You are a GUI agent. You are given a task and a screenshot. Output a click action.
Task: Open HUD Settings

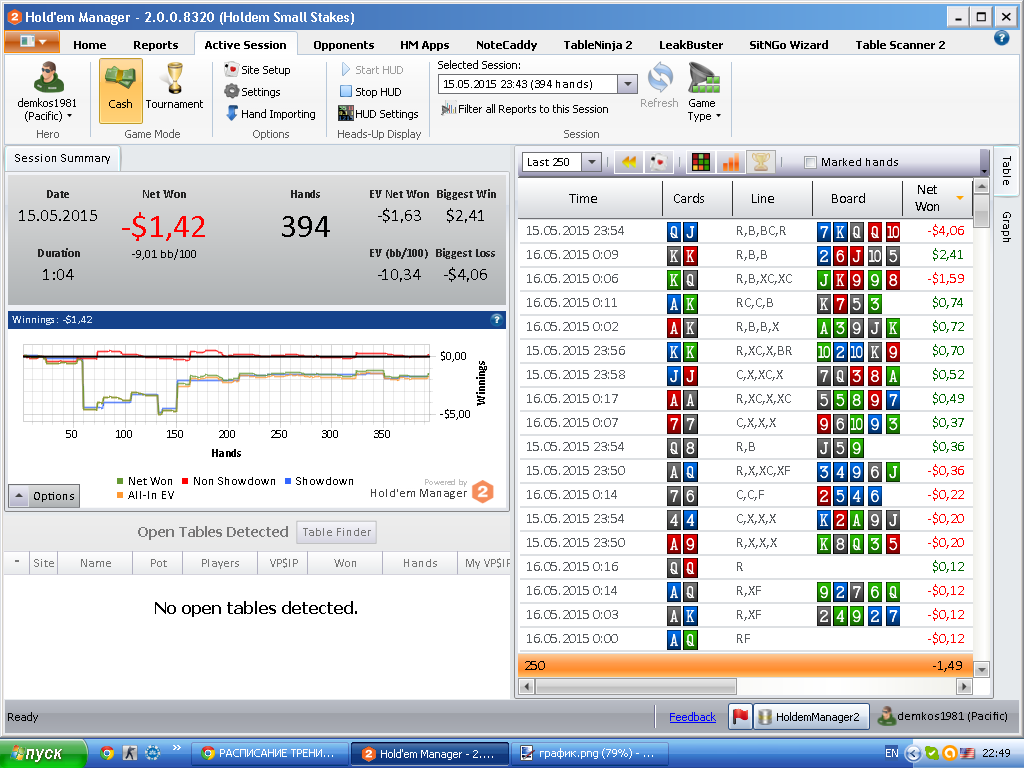[378, 114]
